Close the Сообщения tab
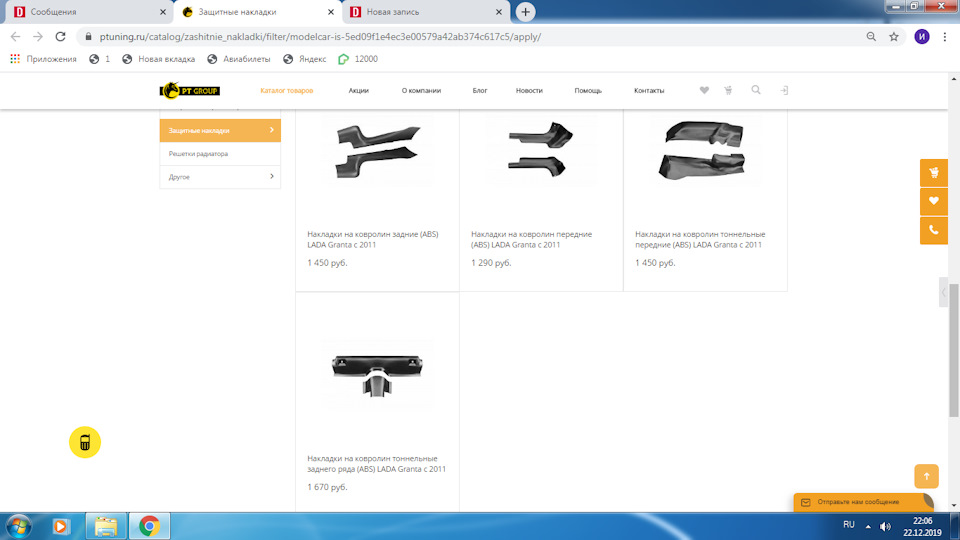 [x=162, y=12]
